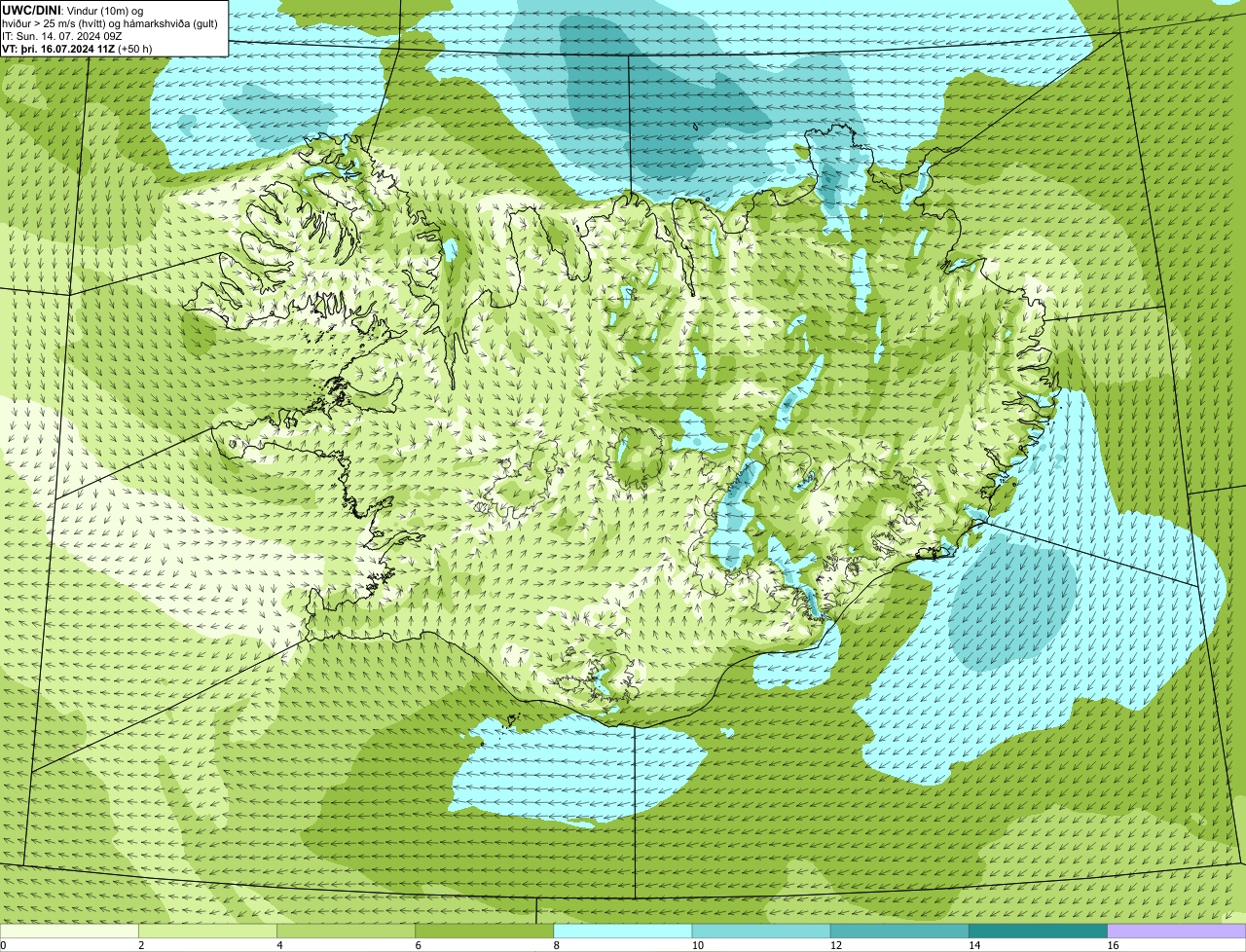Click the 2–4 m/s light green legend swatch
This screenshot has height=952, width=1246.
tap(207, 932)
